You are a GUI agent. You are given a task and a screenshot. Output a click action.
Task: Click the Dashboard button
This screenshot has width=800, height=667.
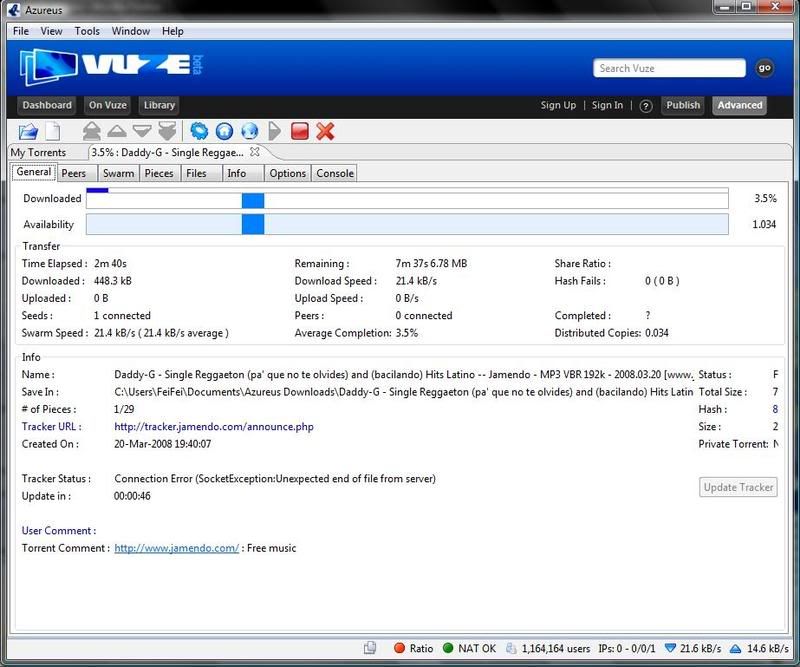coord(47,105)
